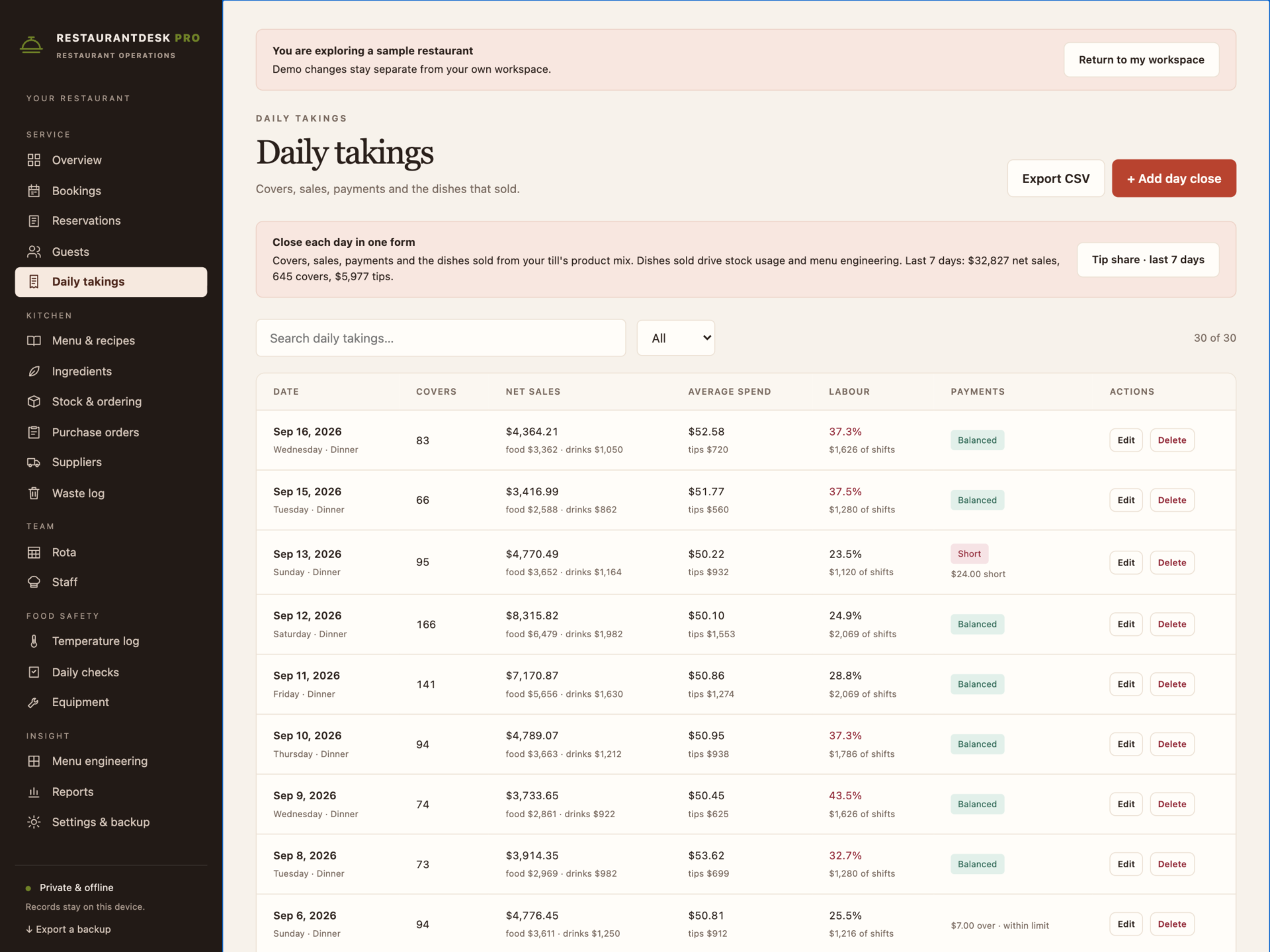Click the Labour column header

point(849,391)
